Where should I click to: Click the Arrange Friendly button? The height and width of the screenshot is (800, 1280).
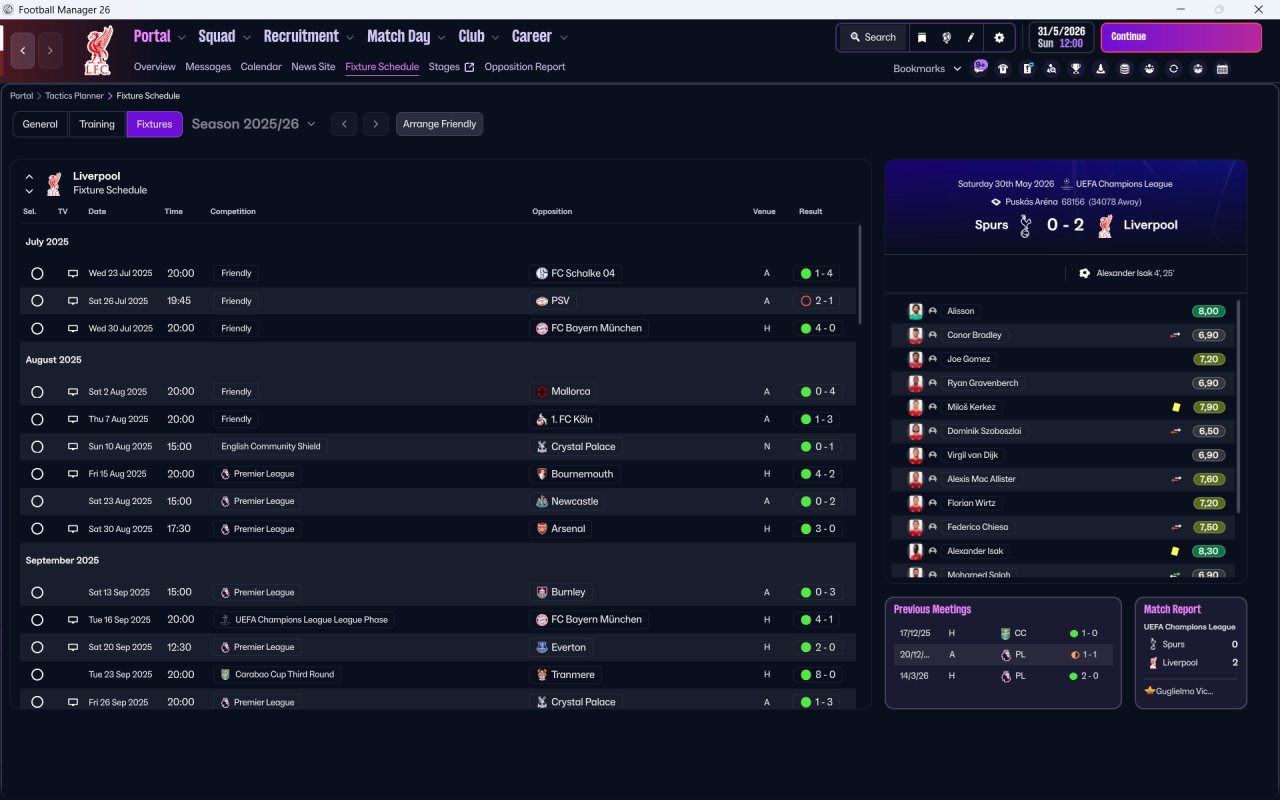pos(440,124)
